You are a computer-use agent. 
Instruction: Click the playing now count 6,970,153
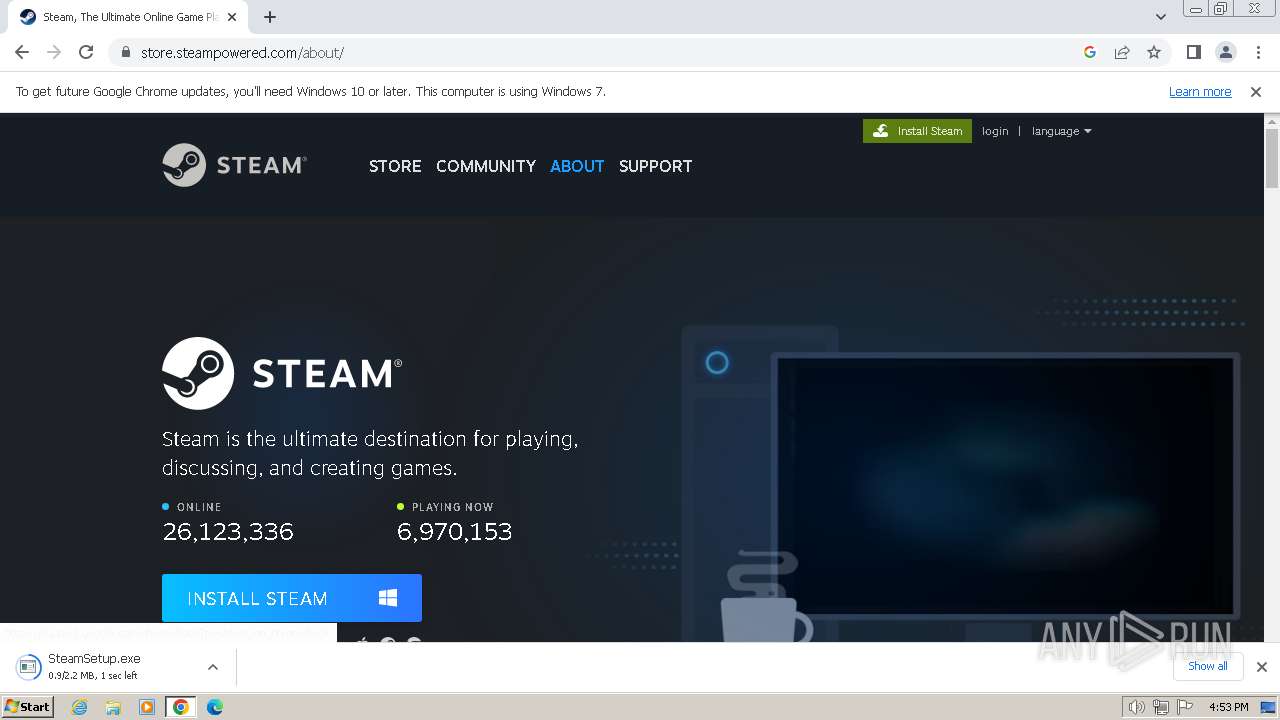tap(455, 532)
